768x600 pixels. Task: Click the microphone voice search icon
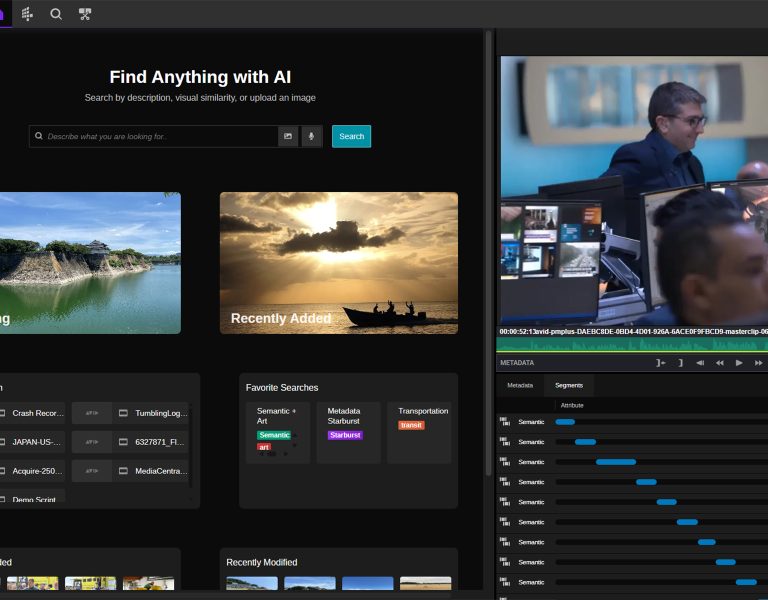[x=311, y=136]
